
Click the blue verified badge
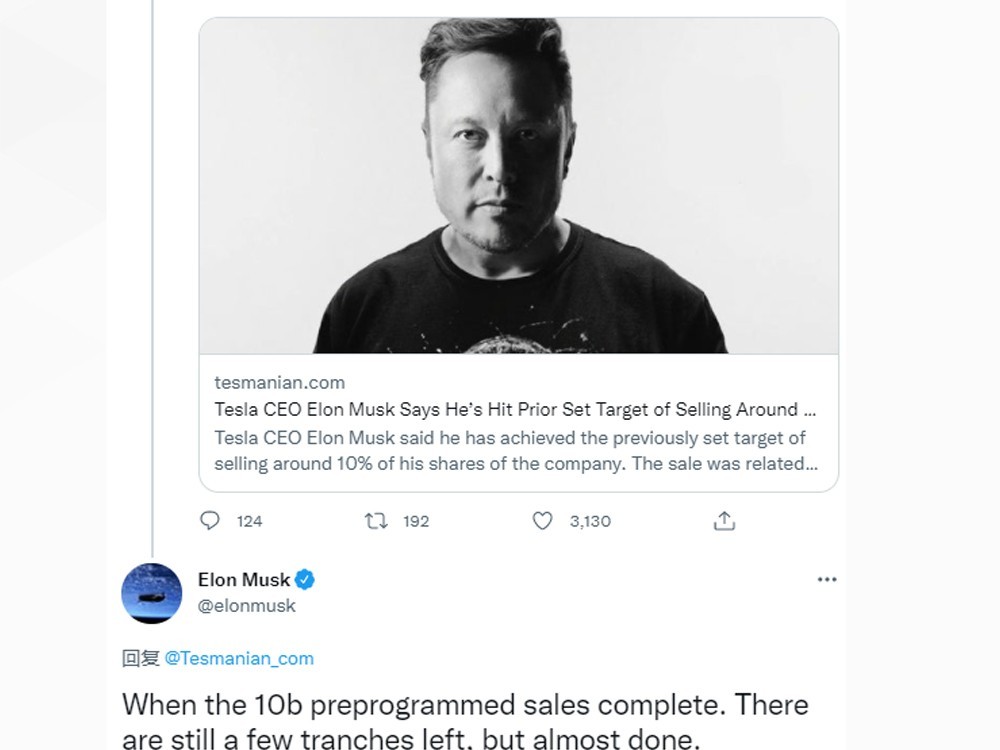pos(305,580)
